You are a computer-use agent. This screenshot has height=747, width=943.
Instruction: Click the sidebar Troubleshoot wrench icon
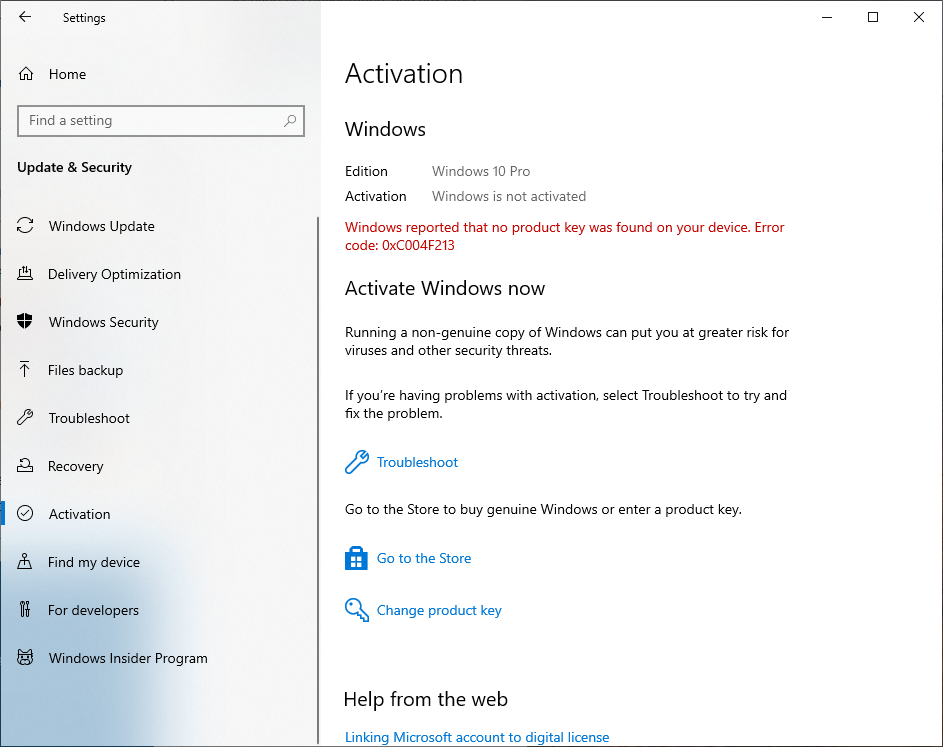25,417
